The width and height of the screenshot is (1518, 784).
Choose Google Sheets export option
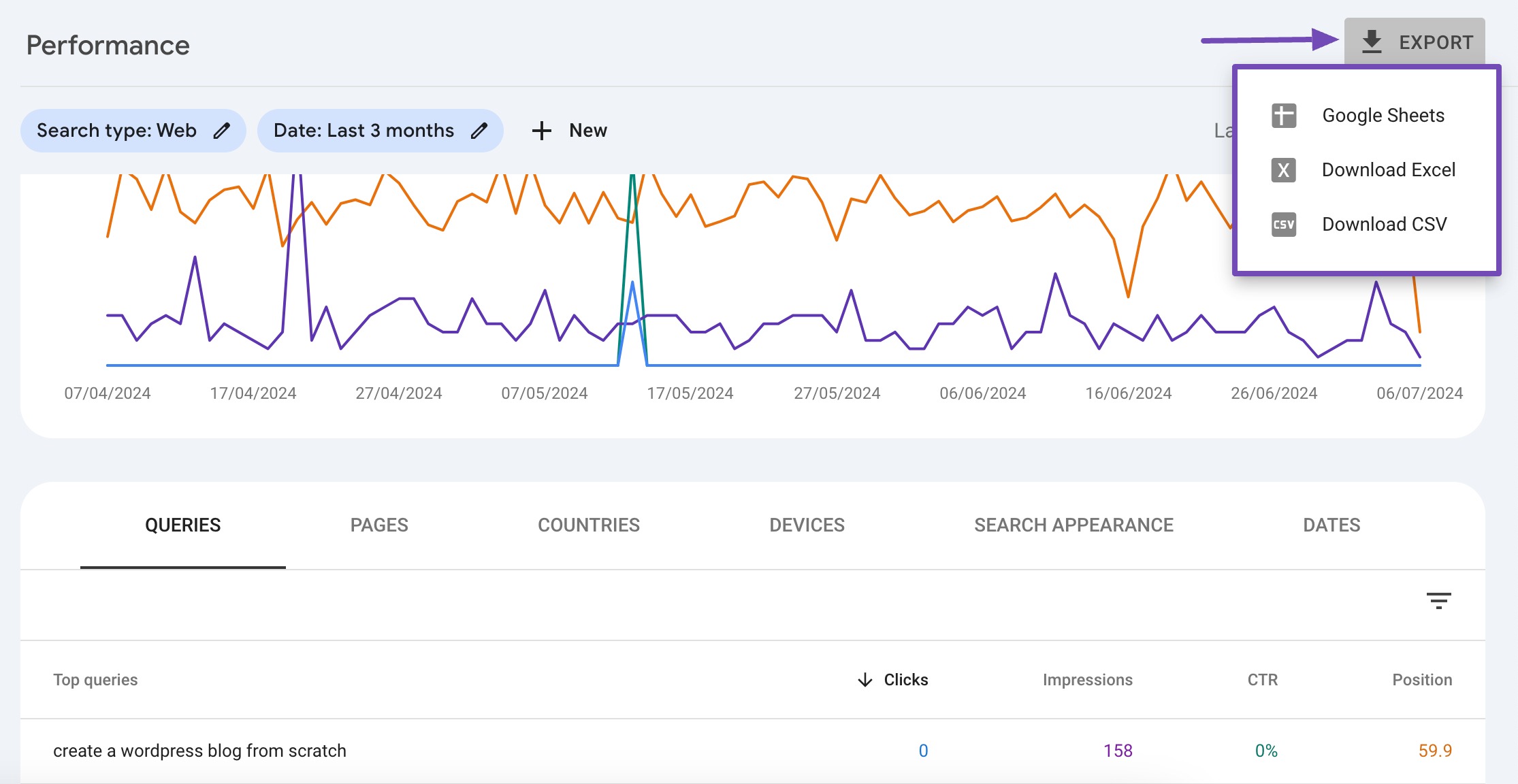pos(1367,116)
